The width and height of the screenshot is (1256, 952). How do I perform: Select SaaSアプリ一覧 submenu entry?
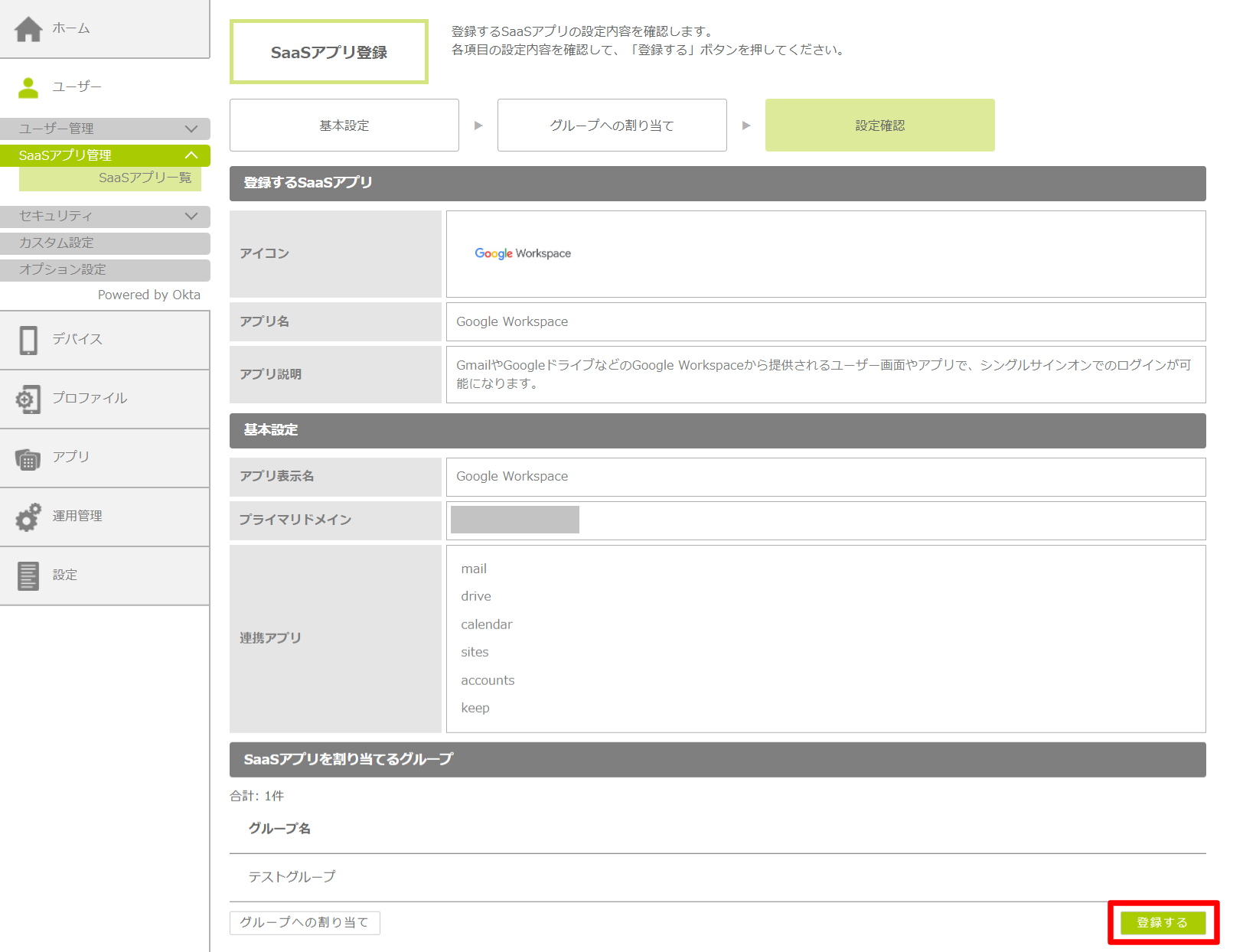point(110,178)
